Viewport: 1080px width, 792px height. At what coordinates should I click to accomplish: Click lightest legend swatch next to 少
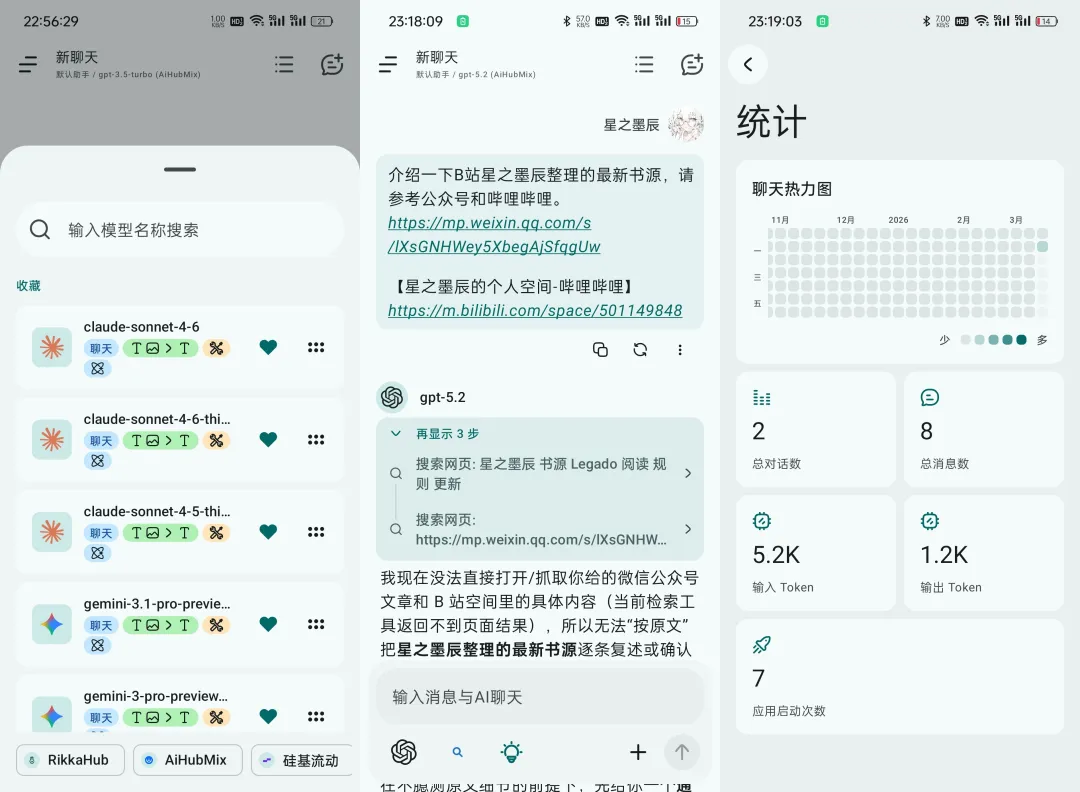point(966,340)
